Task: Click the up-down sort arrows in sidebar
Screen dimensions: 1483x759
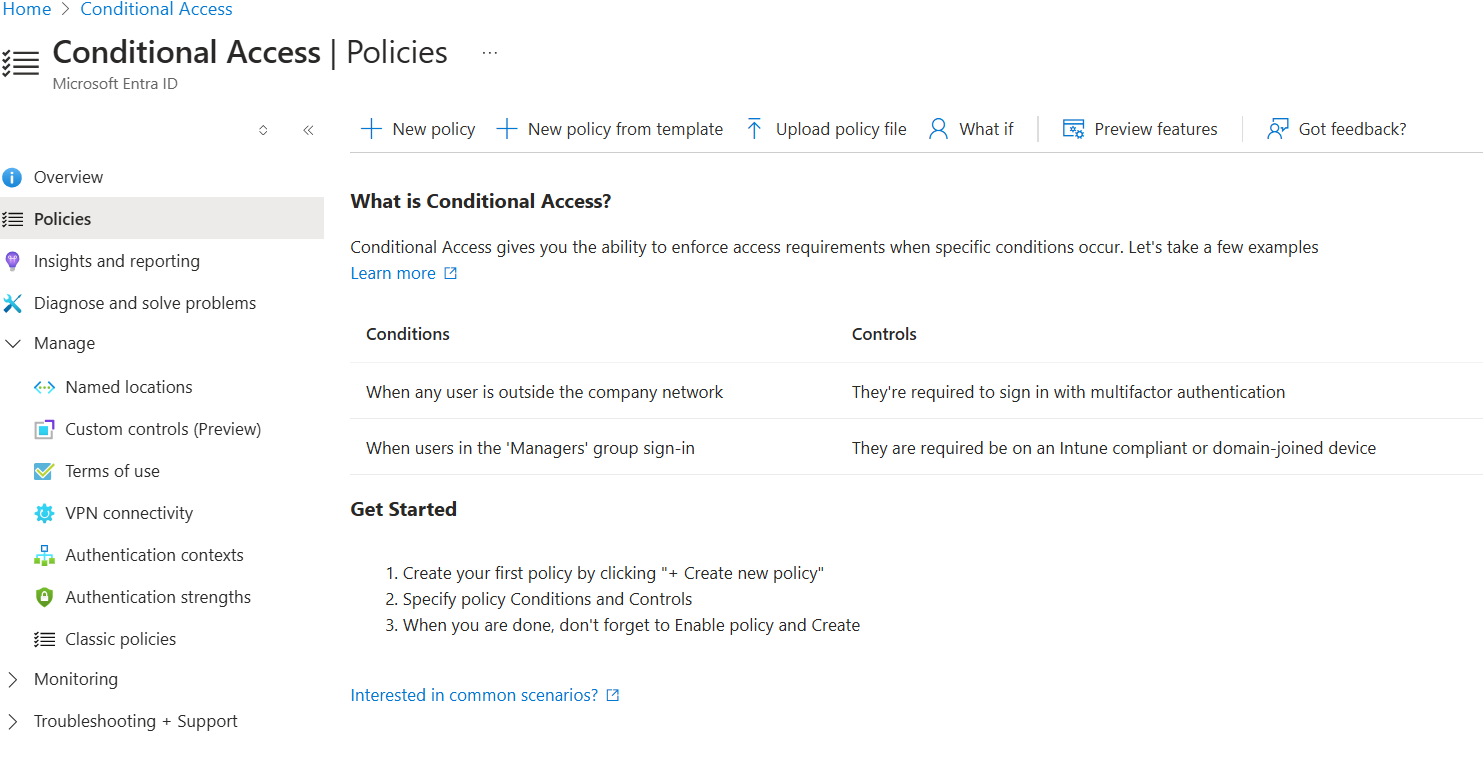Action: coord(263,130)
